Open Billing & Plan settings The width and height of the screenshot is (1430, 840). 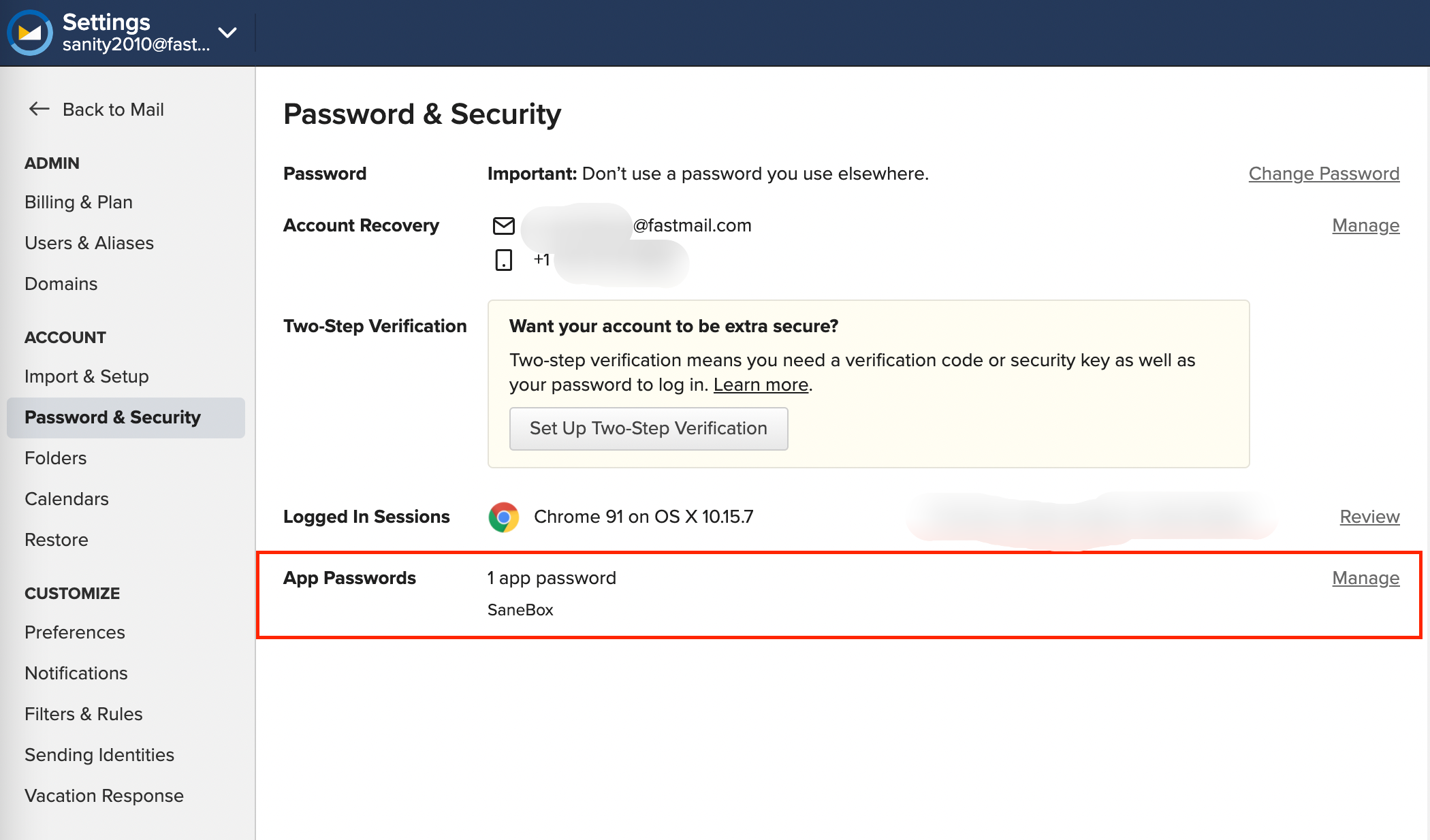pos(78,202)
